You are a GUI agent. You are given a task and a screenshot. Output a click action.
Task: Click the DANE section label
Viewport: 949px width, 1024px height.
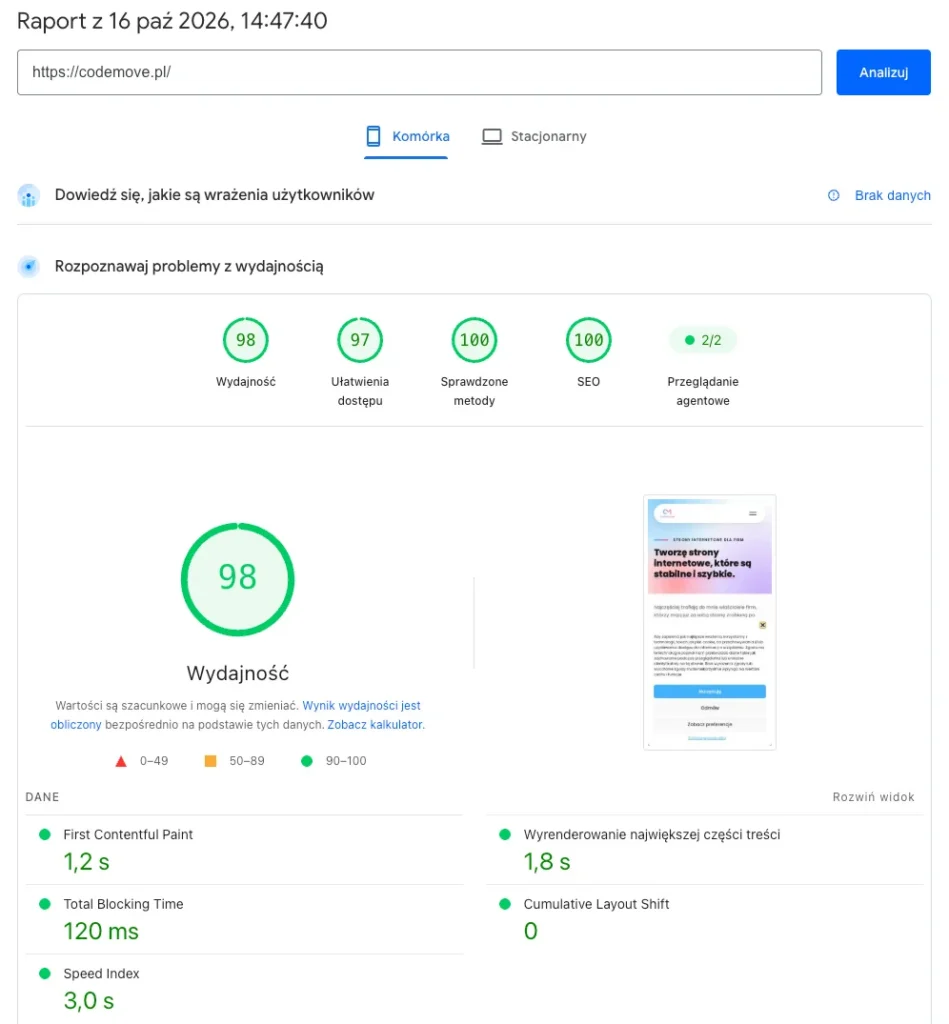pos(42,797)
